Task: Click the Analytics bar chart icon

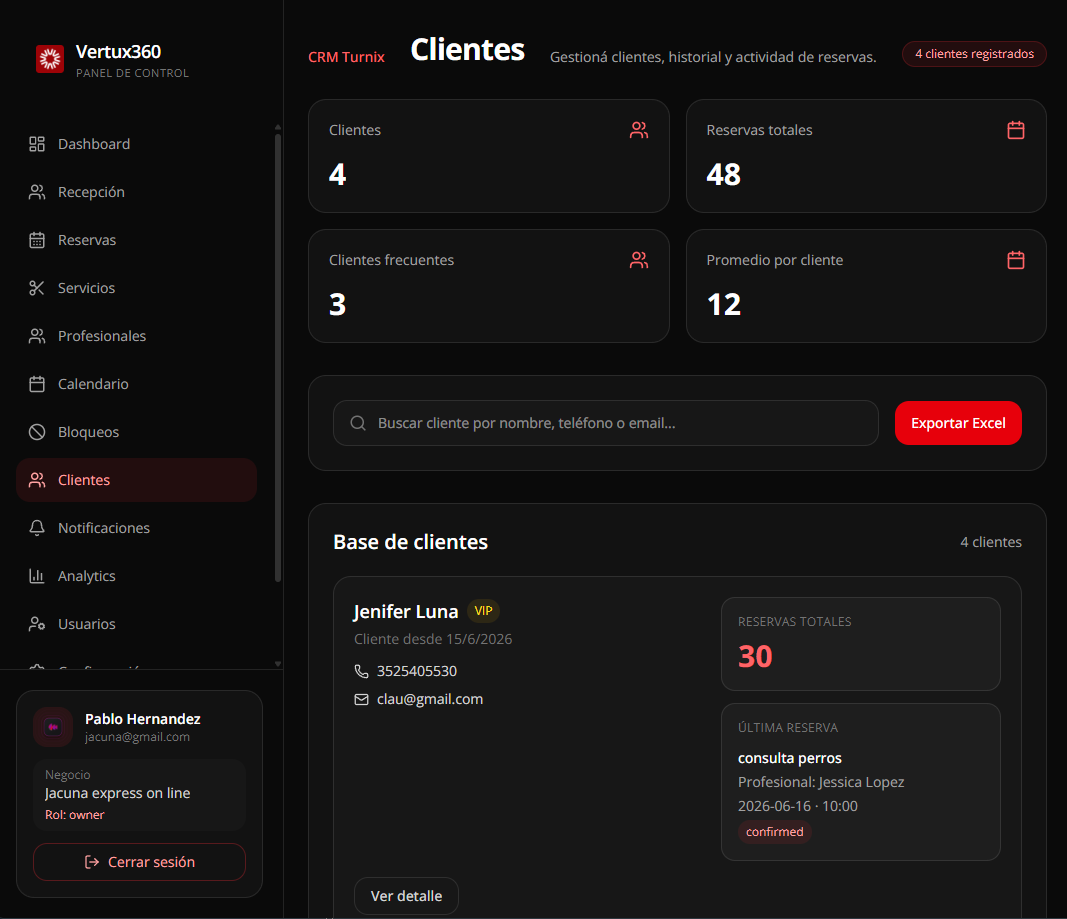Action: (x=37, y=576)
